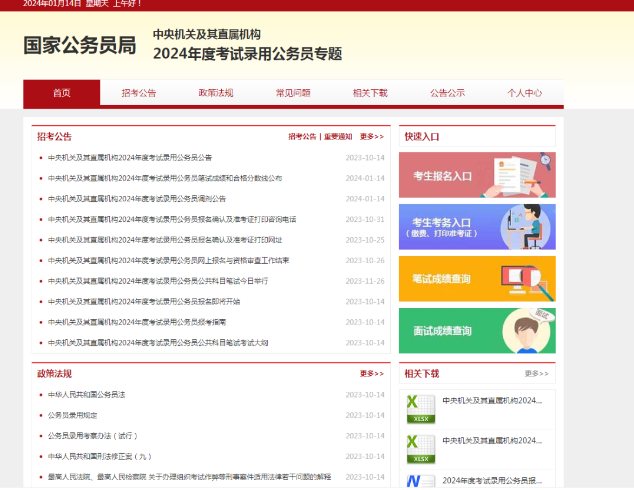Open 公务员录用考察办法（试行） link
Viewport: 634px width, 490px height.
pyautogui.click(x=93, y=436)
